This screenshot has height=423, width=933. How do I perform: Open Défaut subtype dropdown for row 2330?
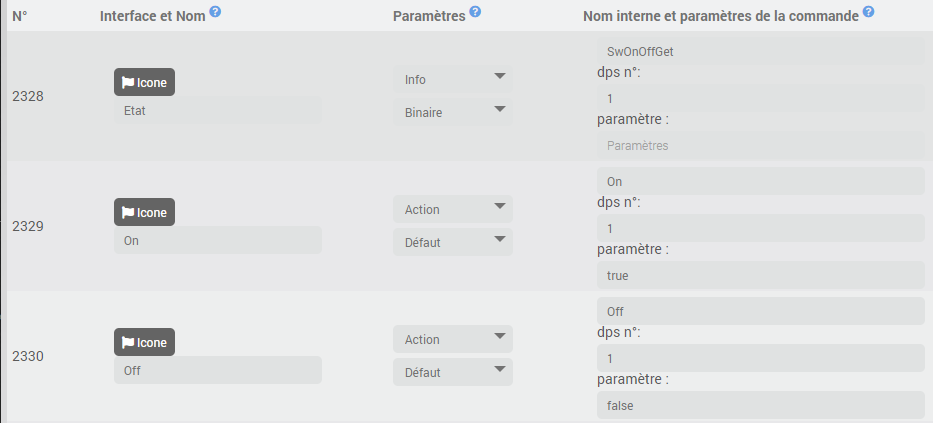coord(452,372)
